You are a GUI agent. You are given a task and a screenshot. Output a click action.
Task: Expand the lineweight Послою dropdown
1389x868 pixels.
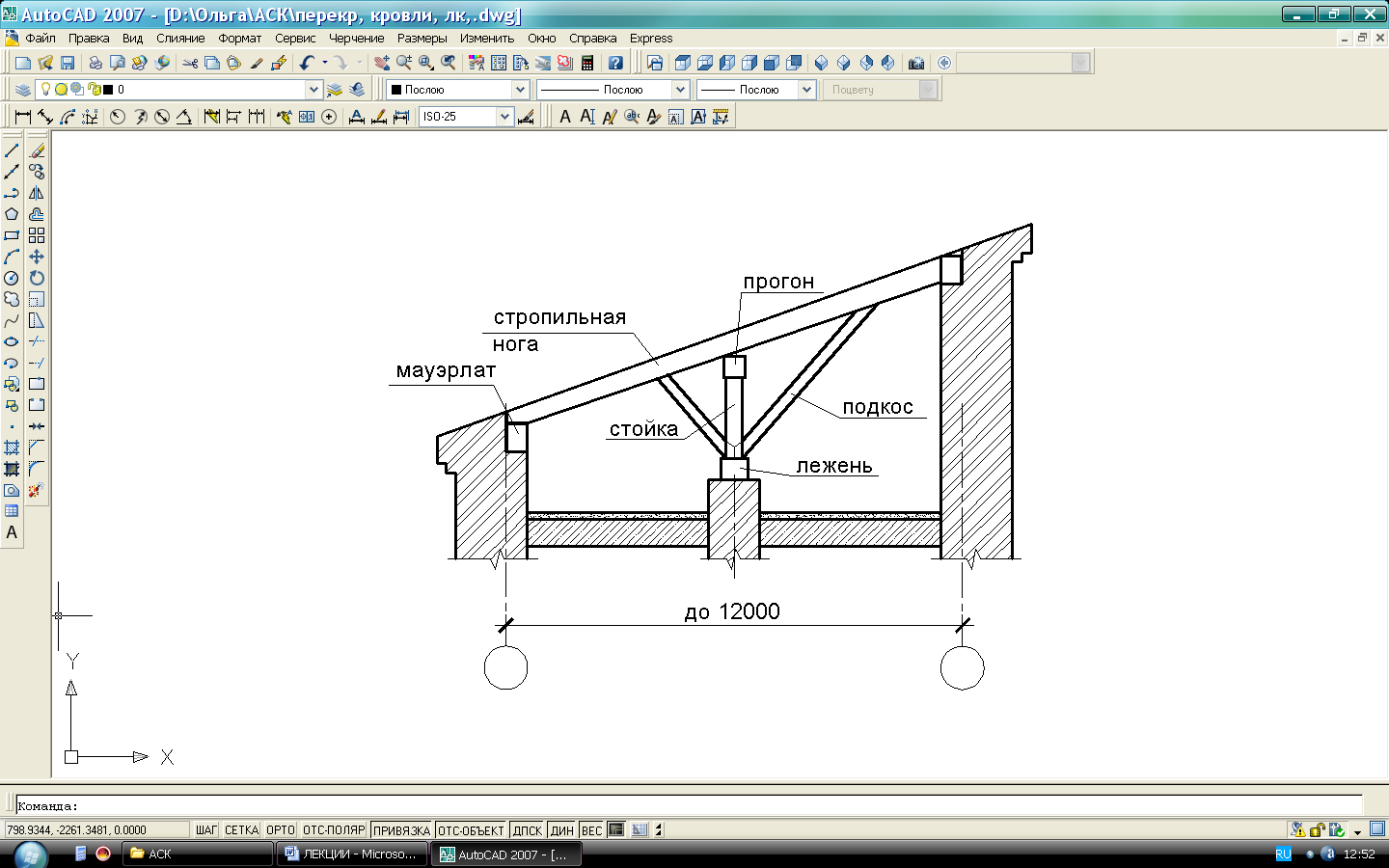pos(806,90)
